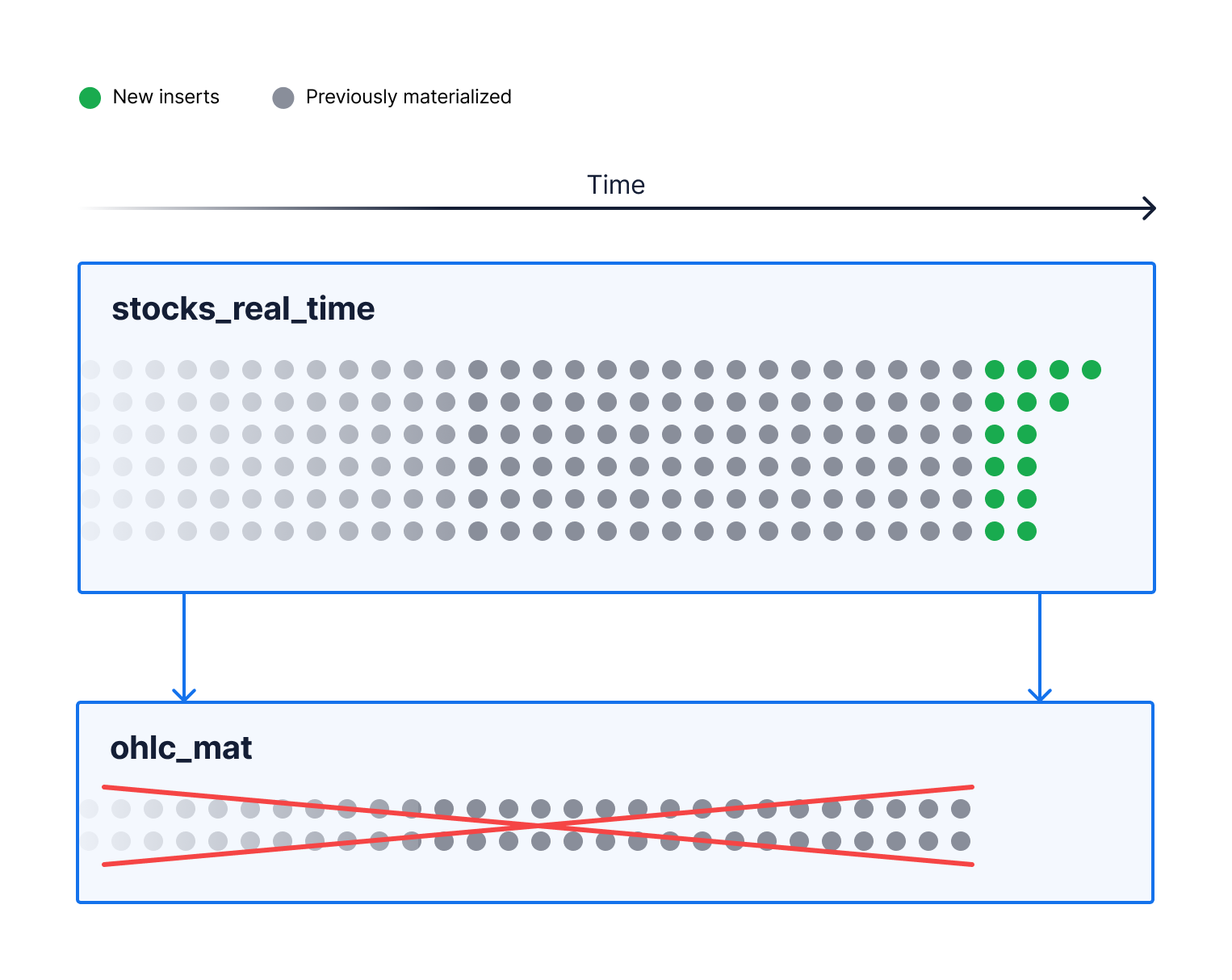Click the right blue connector line between tables
This screenshot has width=1232, height=980.
click(1040, 642)
